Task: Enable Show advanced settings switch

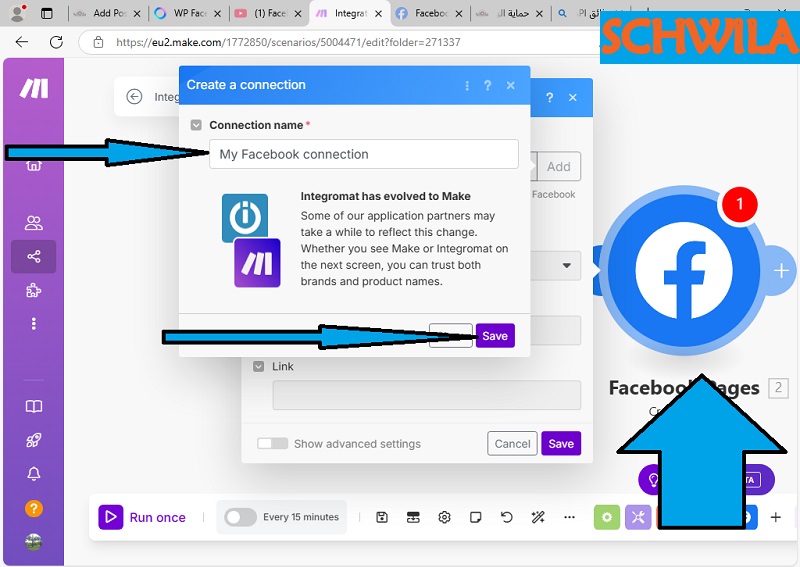Action: click(x=272, y=443)
